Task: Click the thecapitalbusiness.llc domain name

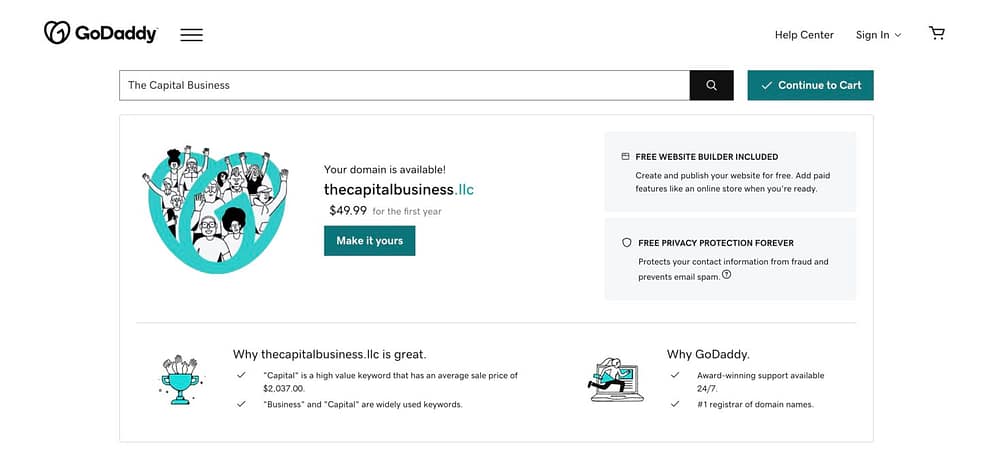Action: coord(398,189)
